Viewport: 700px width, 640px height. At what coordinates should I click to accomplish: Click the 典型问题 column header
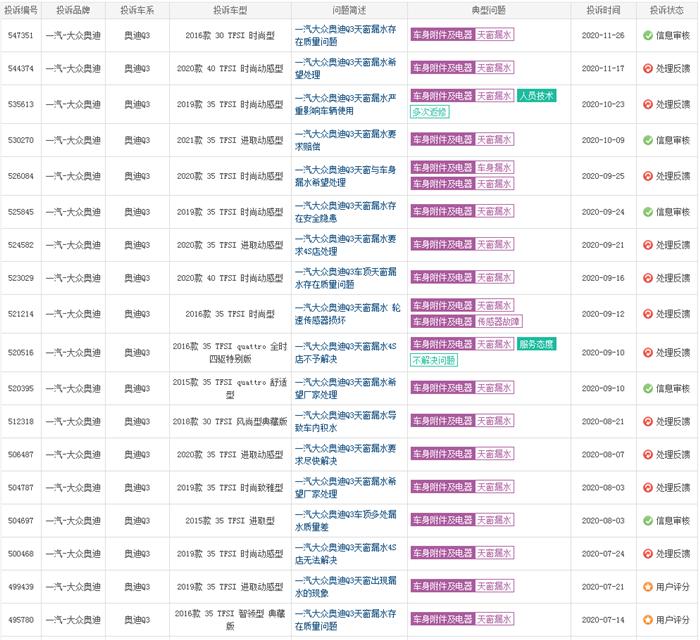[488, 10]
